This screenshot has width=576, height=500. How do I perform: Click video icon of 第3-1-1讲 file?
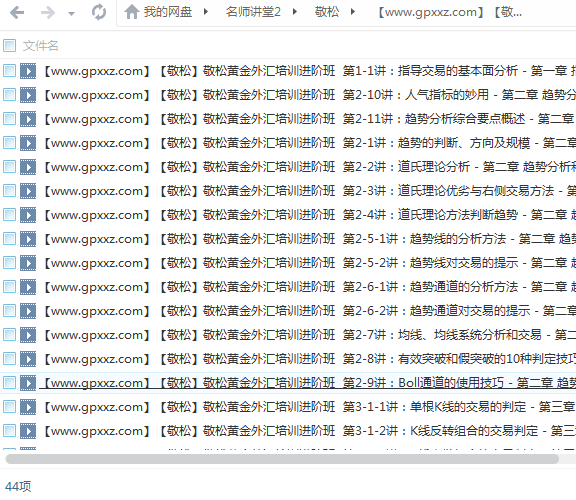28,407
